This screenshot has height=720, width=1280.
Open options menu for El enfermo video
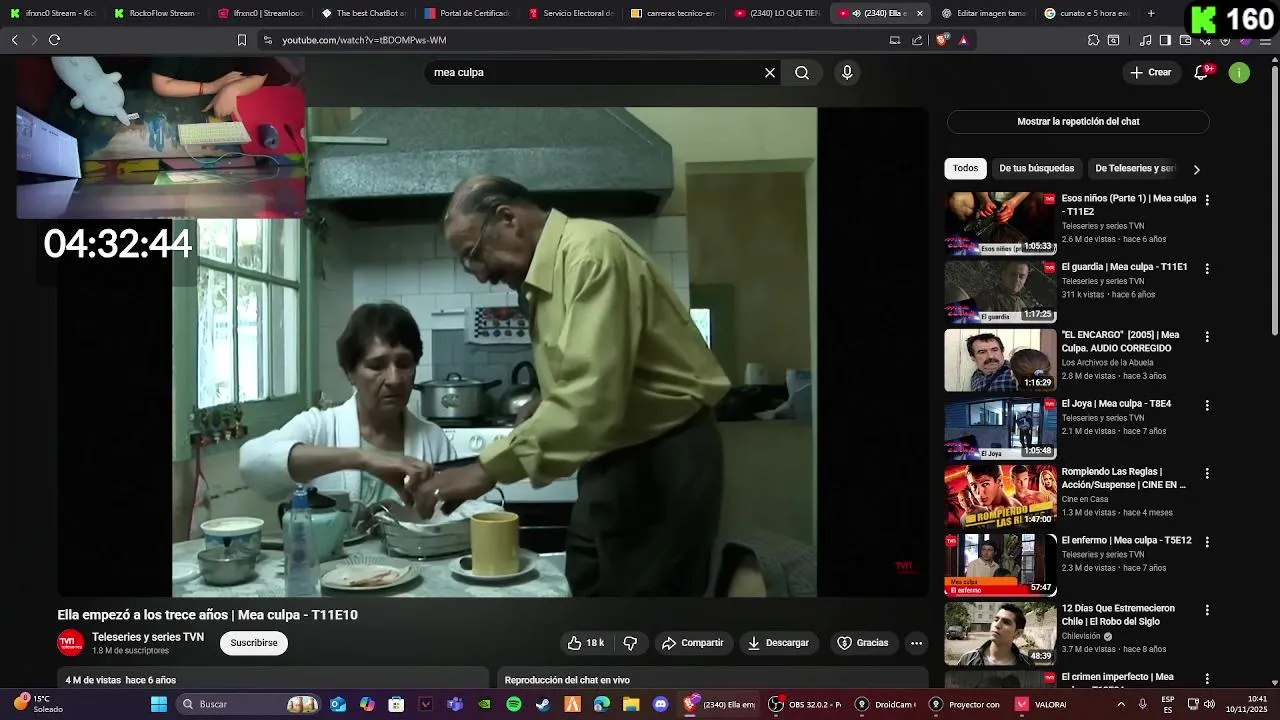[1207, 542]
